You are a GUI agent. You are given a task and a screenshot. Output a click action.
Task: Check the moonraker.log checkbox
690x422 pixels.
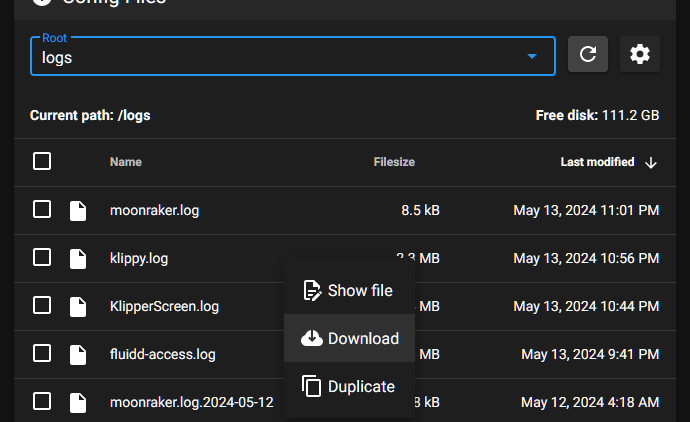(42, 209)
